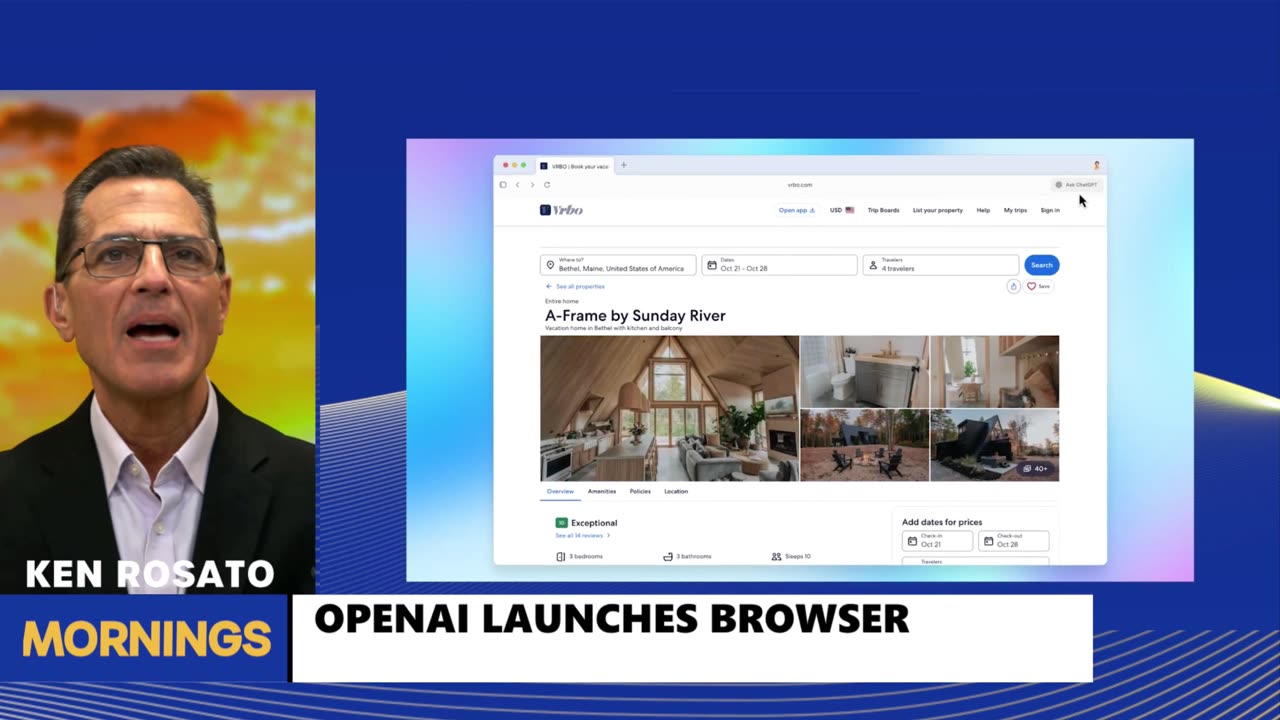Open the profile avatar in browser corner
This screenshot has height=720, width=1280.
[x=1096, y=165]
